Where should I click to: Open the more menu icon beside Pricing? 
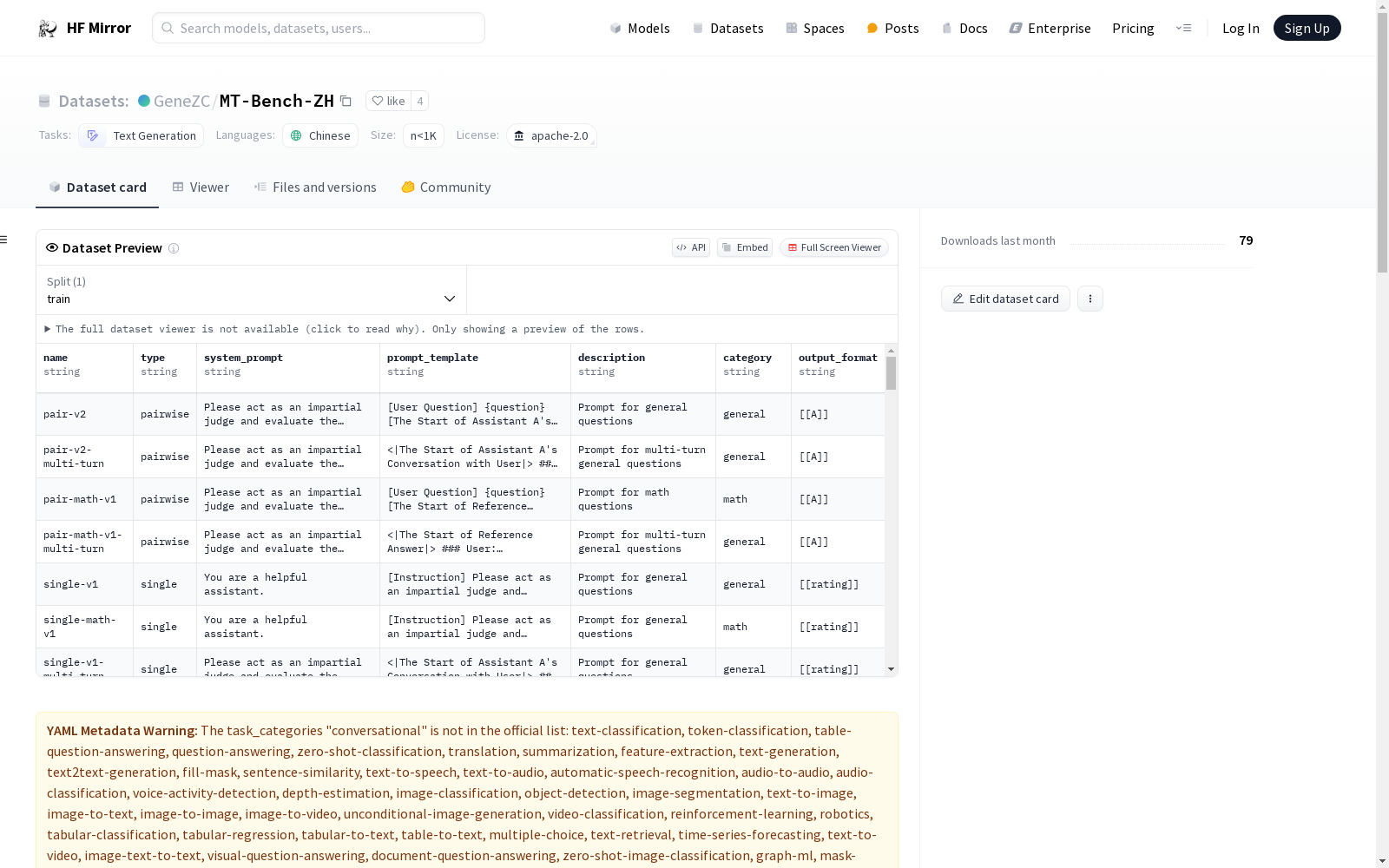pos(1183,28)
